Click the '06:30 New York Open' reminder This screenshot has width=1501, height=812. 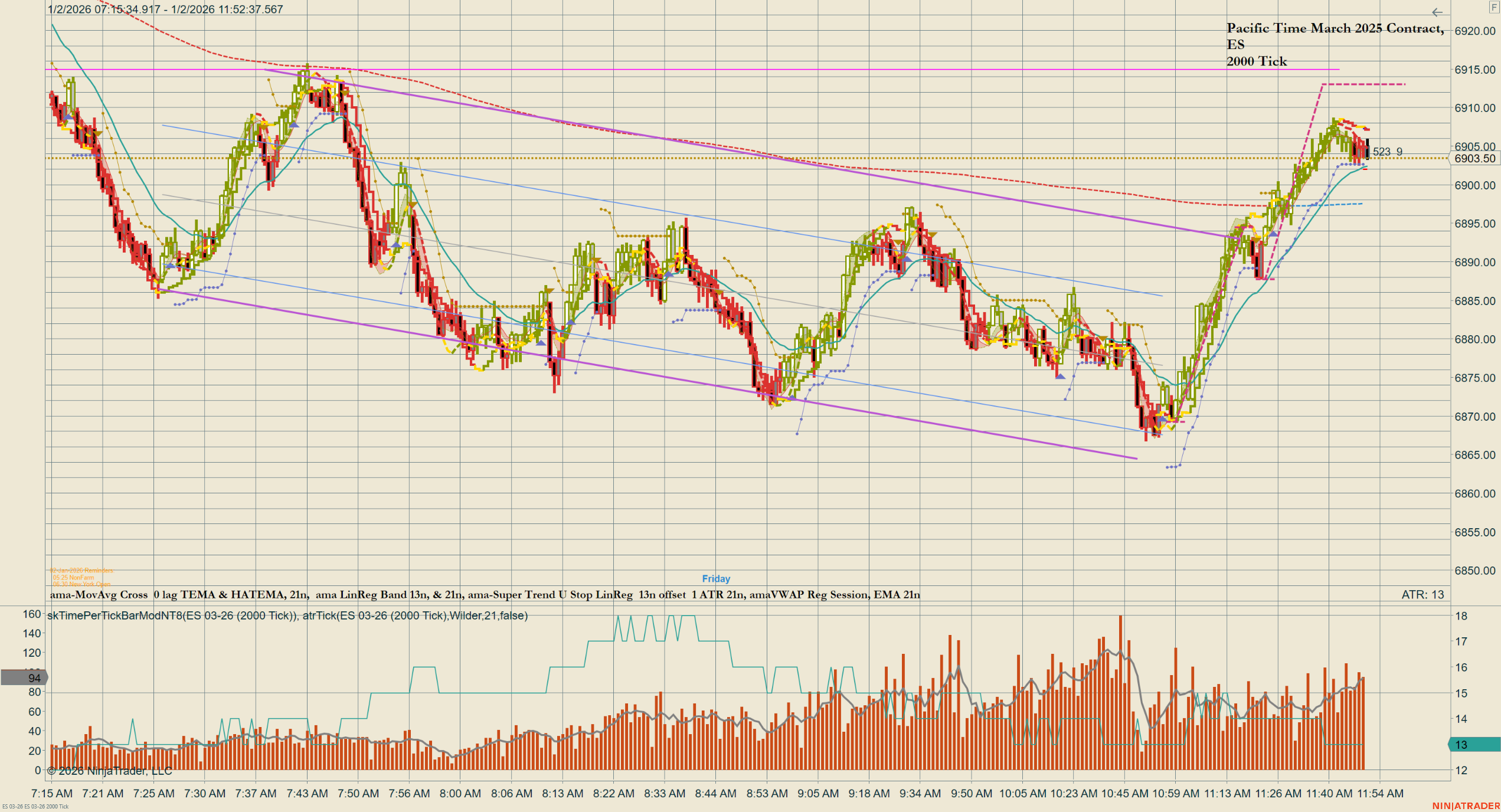(81, 584)
